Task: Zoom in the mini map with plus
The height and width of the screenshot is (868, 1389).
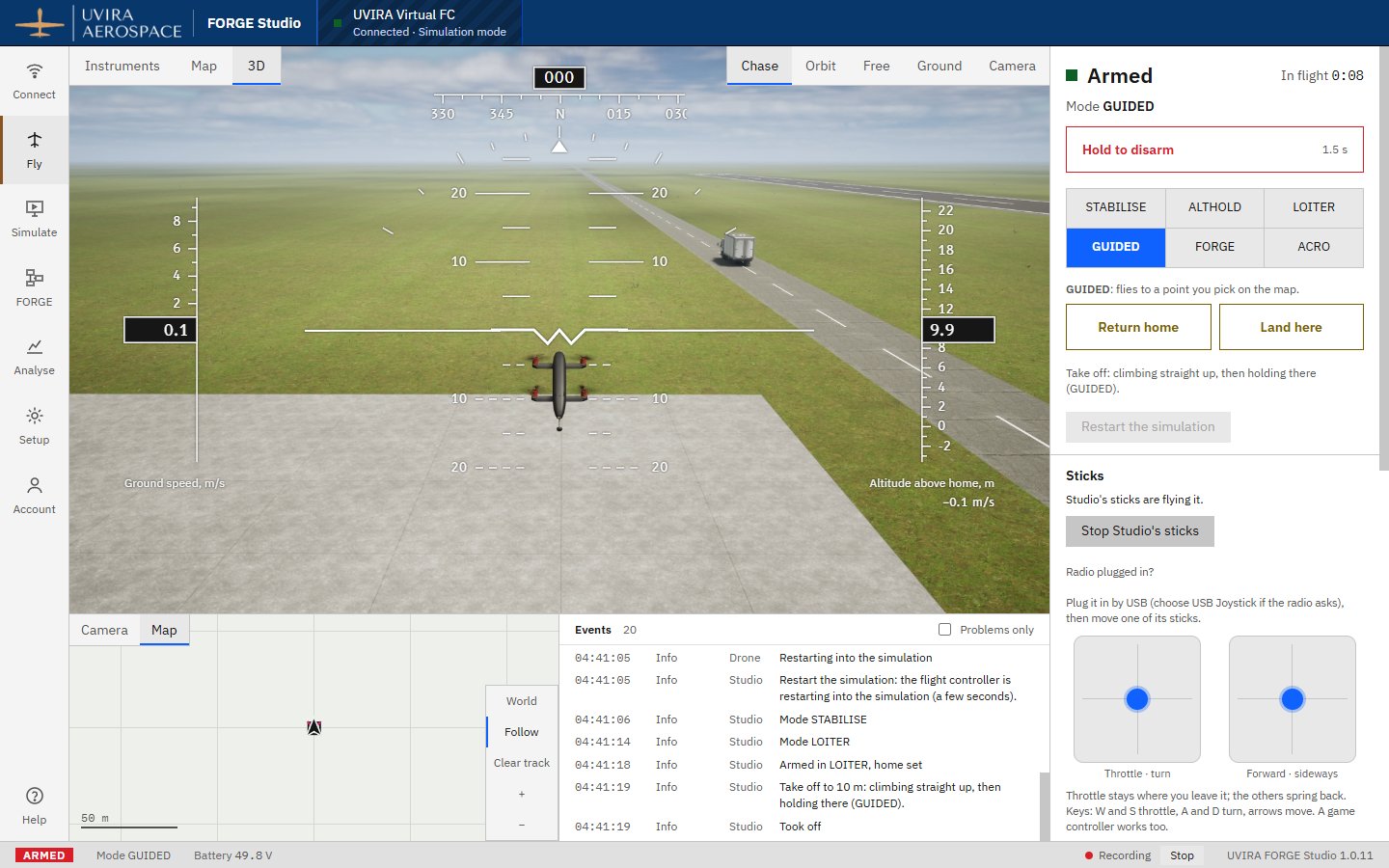Action: tap(522, 794)
